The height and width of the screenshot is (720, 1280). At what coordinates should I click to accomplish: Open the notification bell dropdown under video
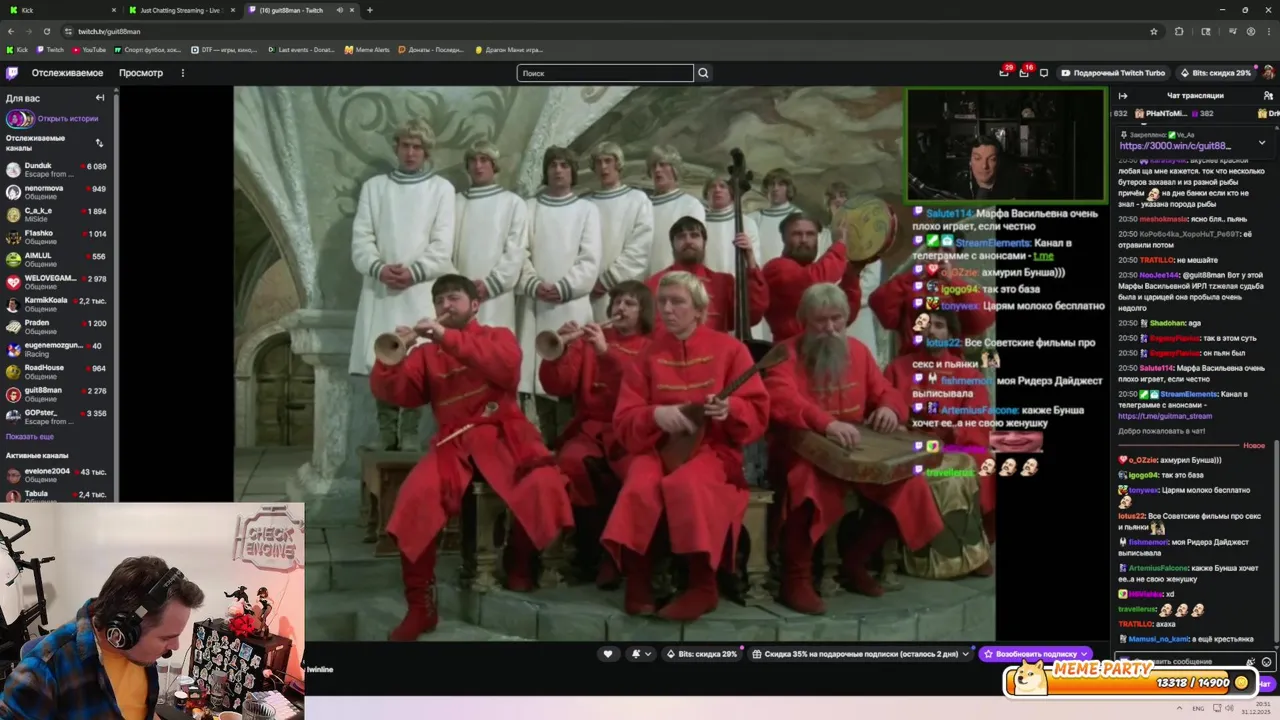click(x=640, y=654)
